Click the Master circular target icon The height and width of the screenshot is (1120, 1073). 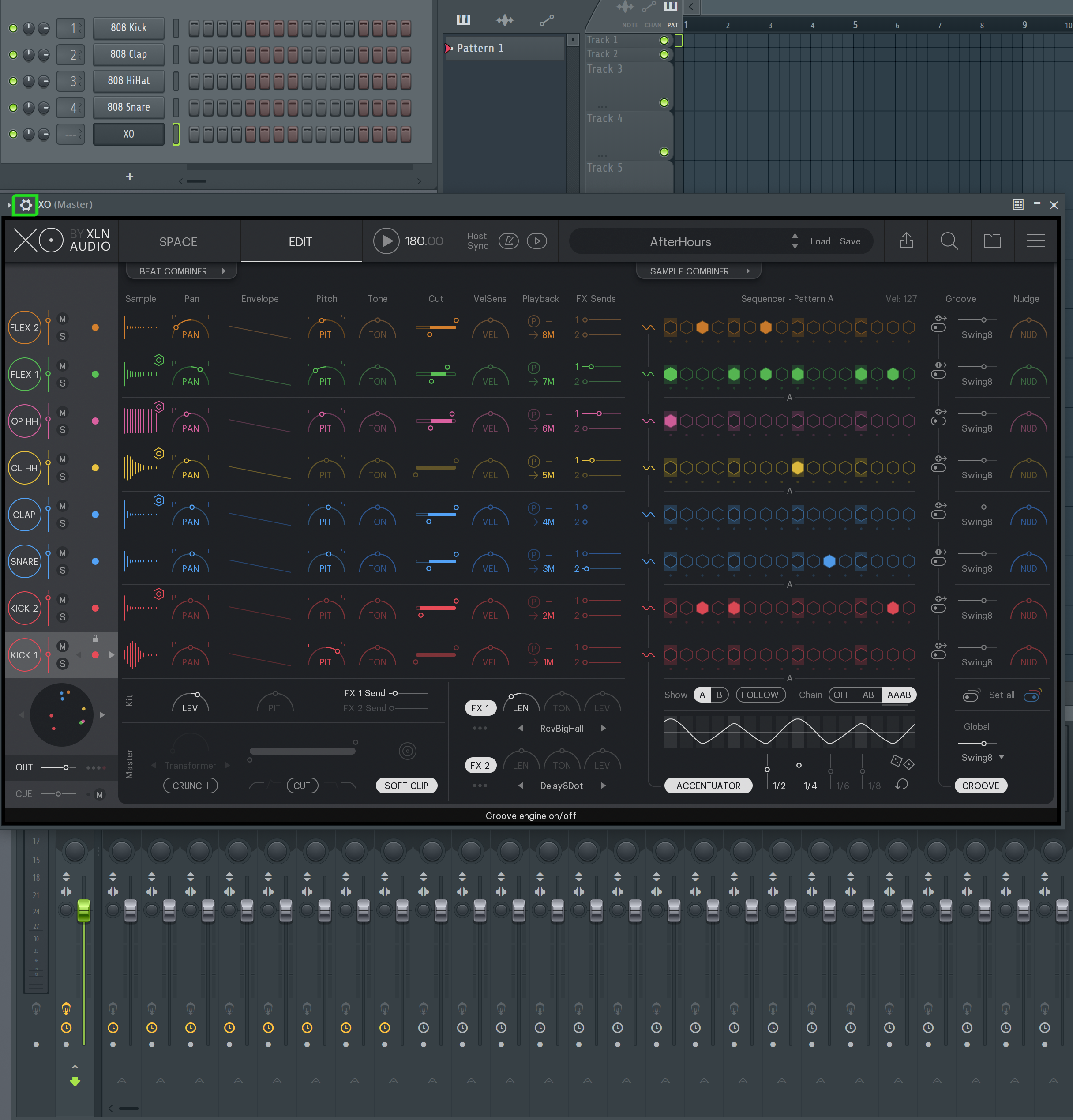pyautogui.click(x=407, y=751)
